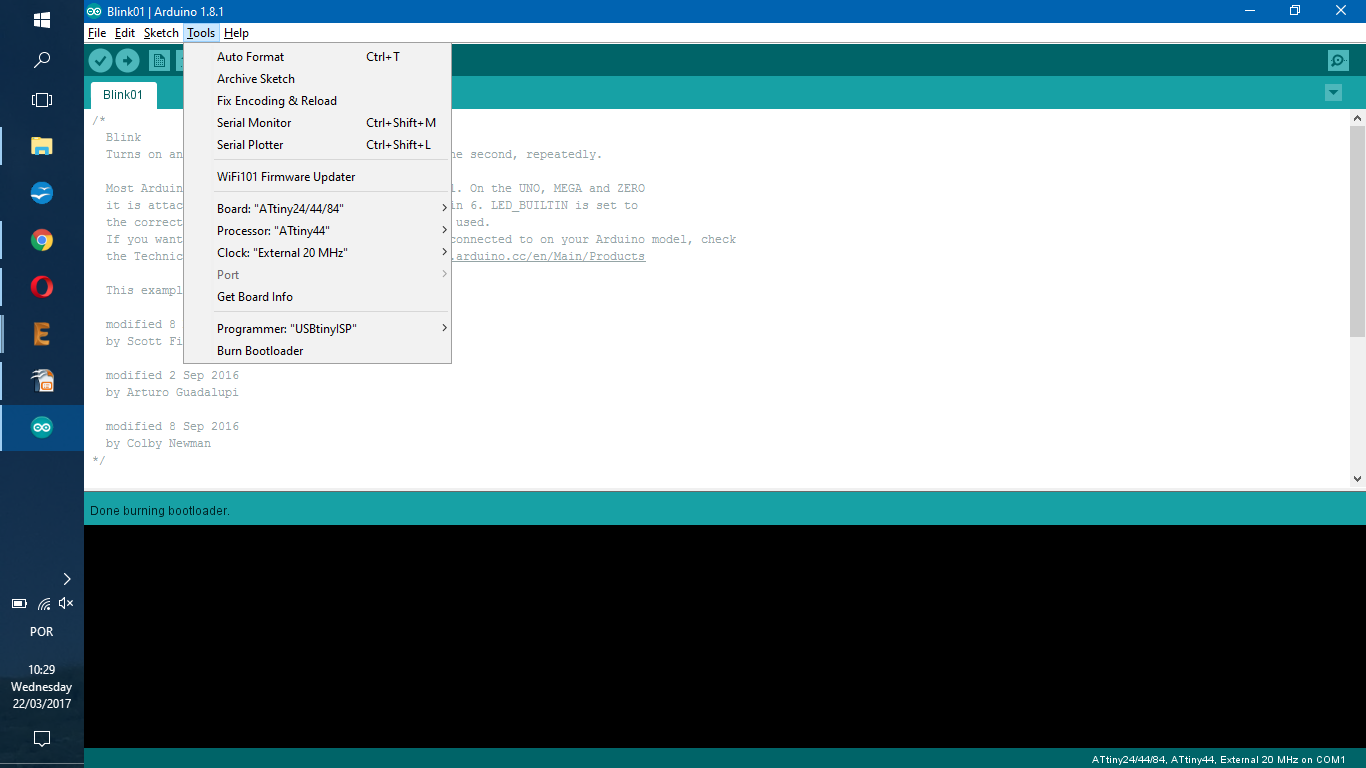Open the File menu
Viewport: 1366px width, 768px height.
pos(97,33)
